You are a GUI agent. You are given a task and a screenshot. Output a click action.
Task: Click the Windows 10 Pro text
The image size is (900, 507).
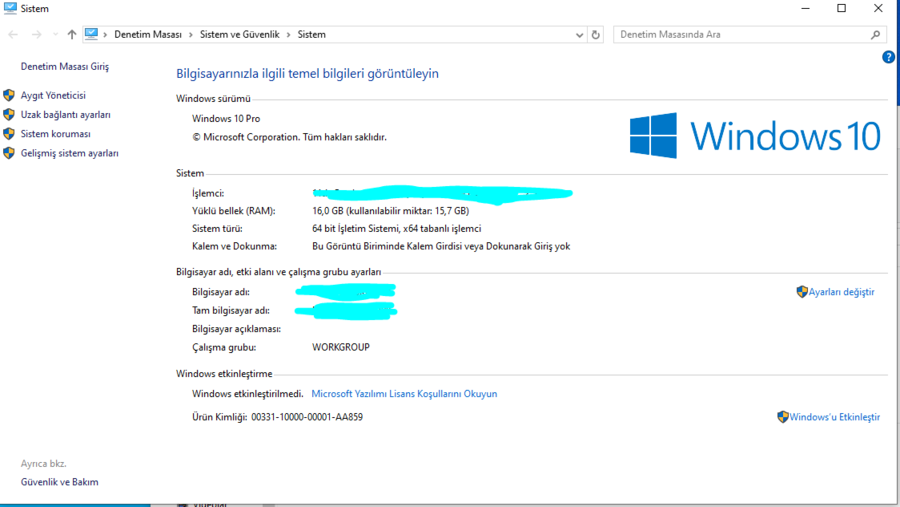226,119
